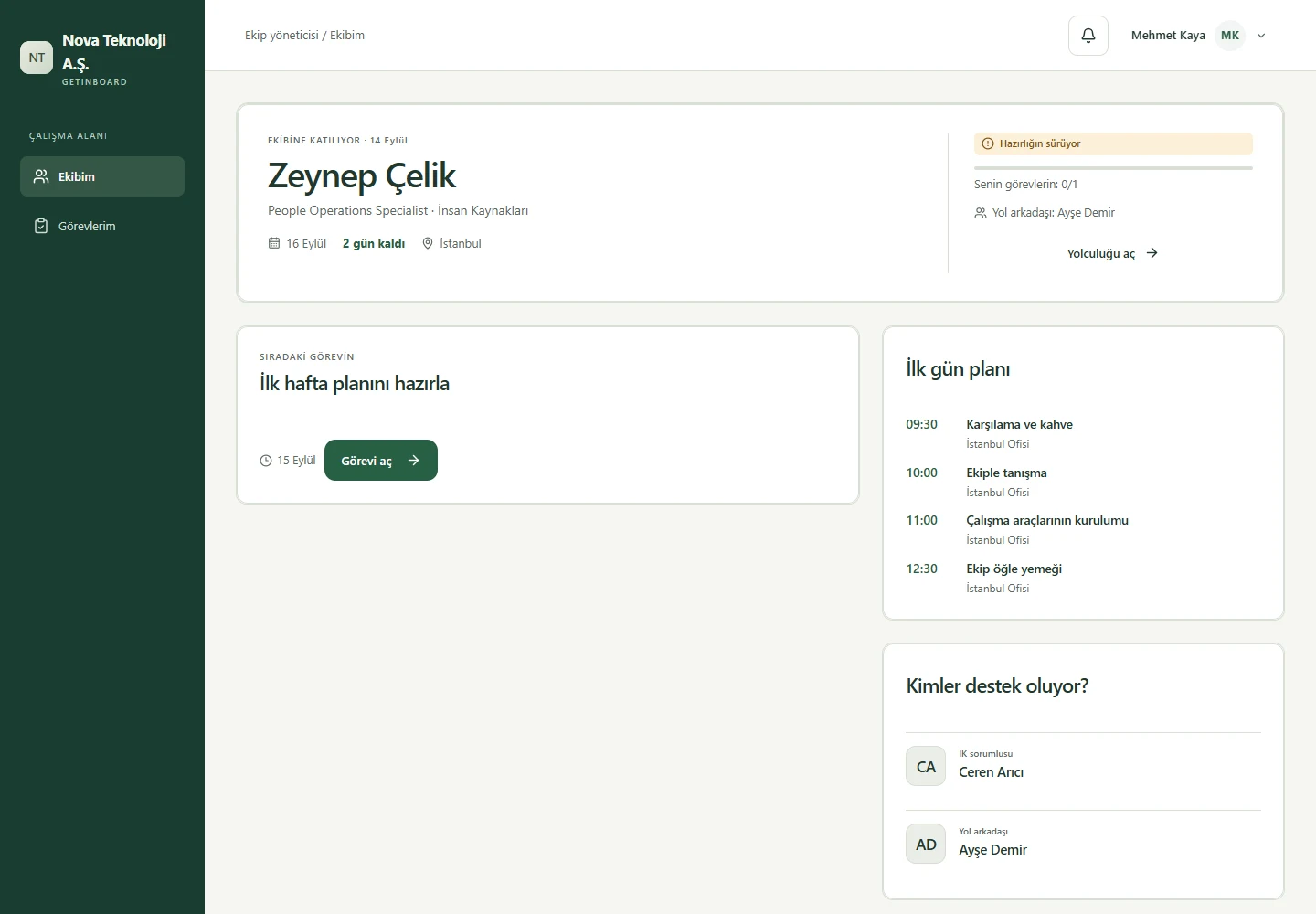Click the AD avatar for Ayşe Demir
Viewport: 1316px width, 914px height.
coord(926,845)
